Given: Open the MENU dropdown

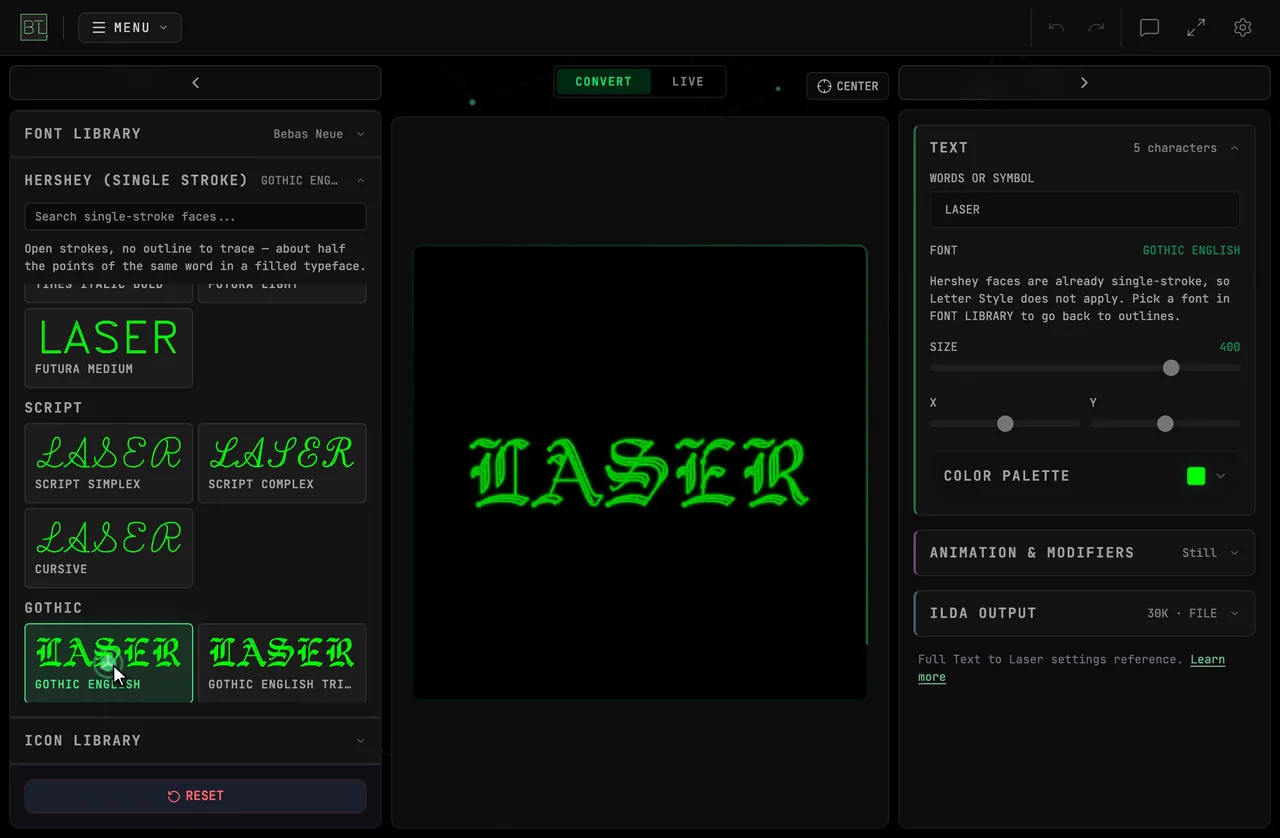Looking at the screenshot, I should 130,28.
